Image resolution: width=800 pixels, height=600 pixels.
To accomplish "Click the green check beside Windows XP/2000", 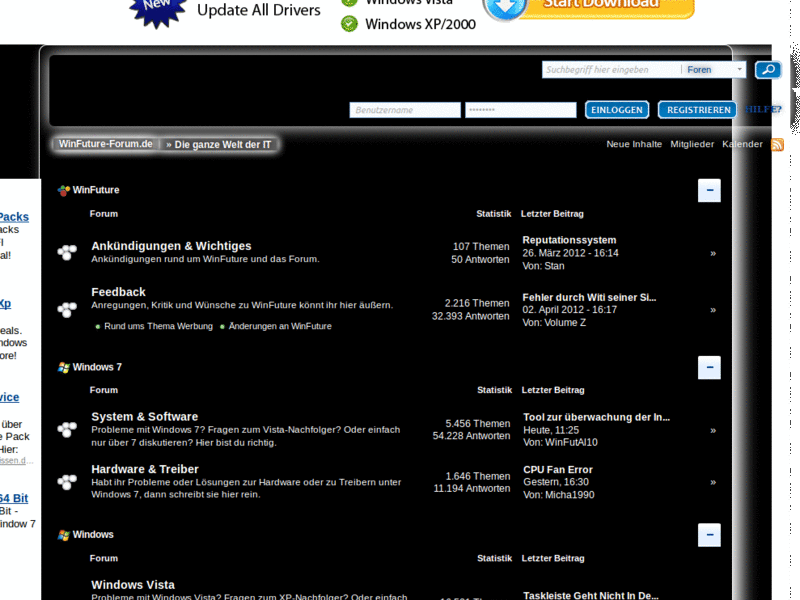I will [x=349, y=23].
